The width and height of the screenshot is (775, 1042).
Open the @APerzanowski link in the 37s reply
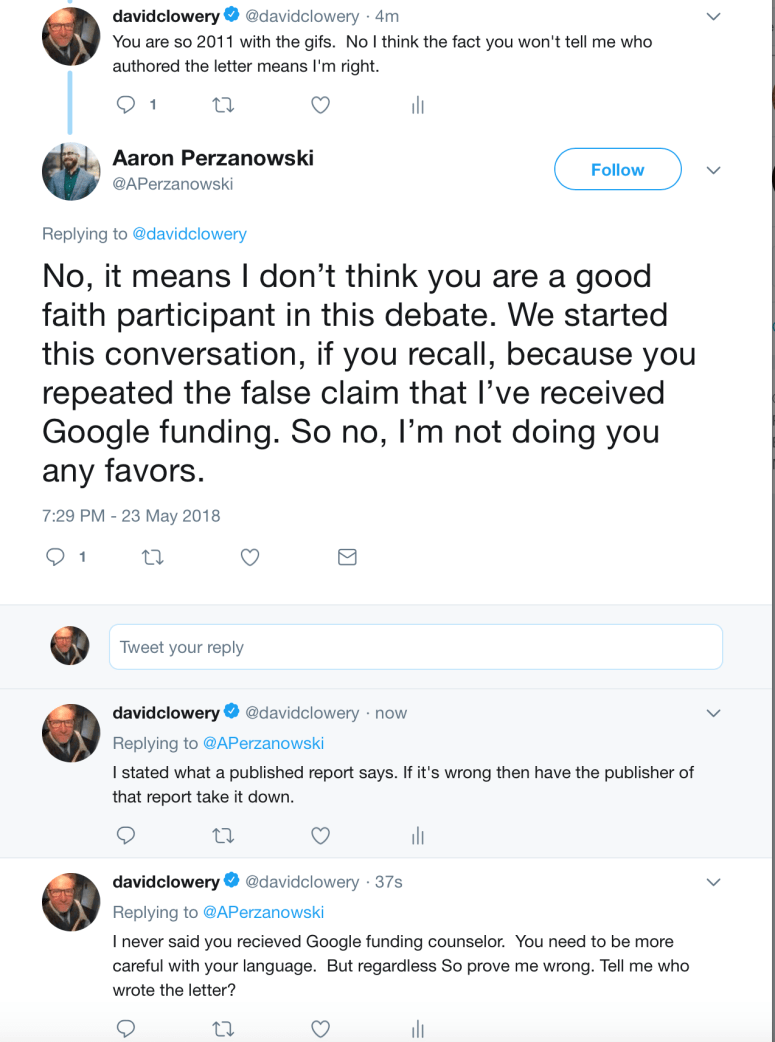click(x=263, y=912)
